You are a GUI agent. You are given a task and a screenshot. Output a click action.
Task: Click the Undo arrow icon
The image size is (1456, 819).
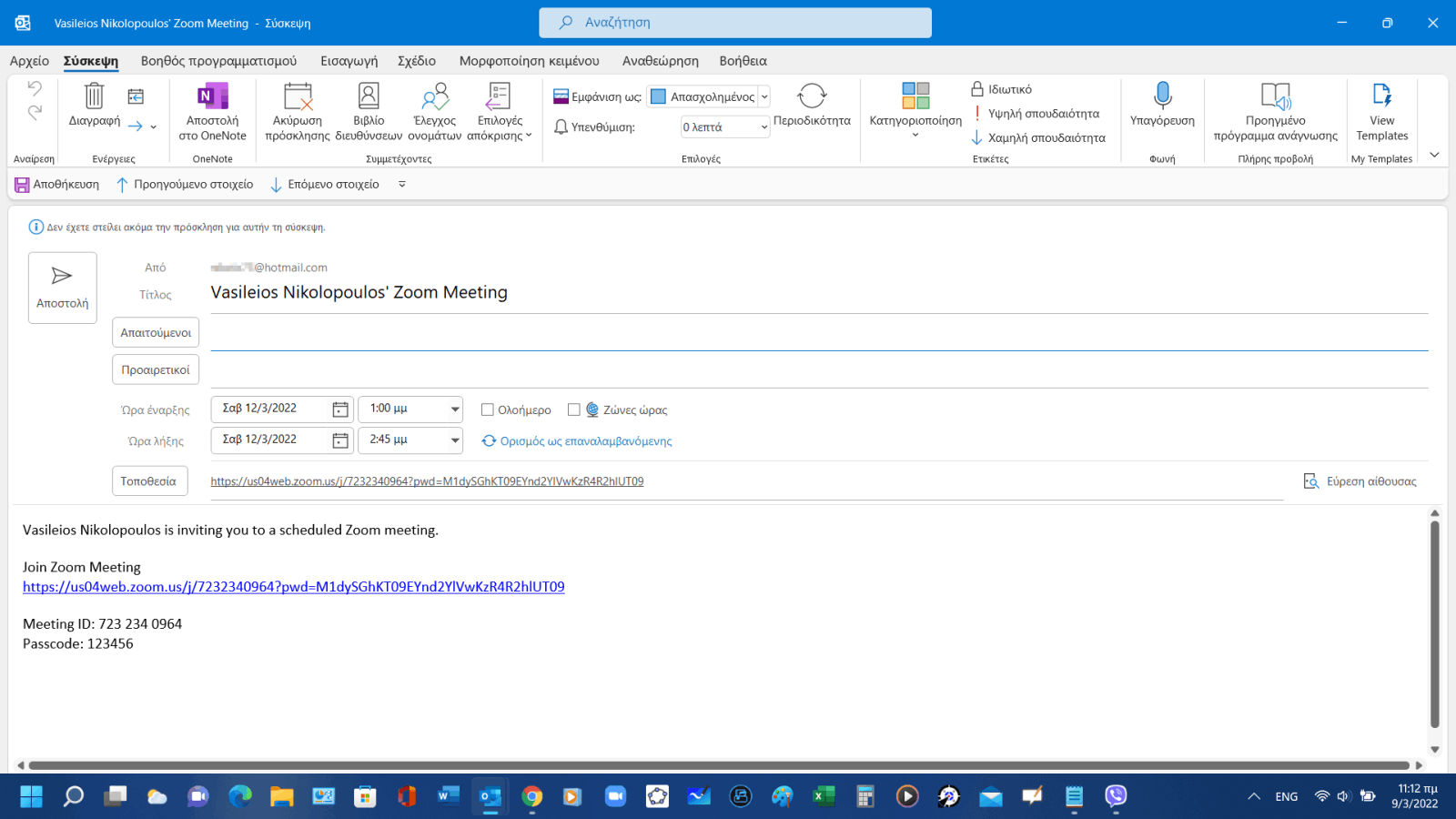tap(35, 88)
